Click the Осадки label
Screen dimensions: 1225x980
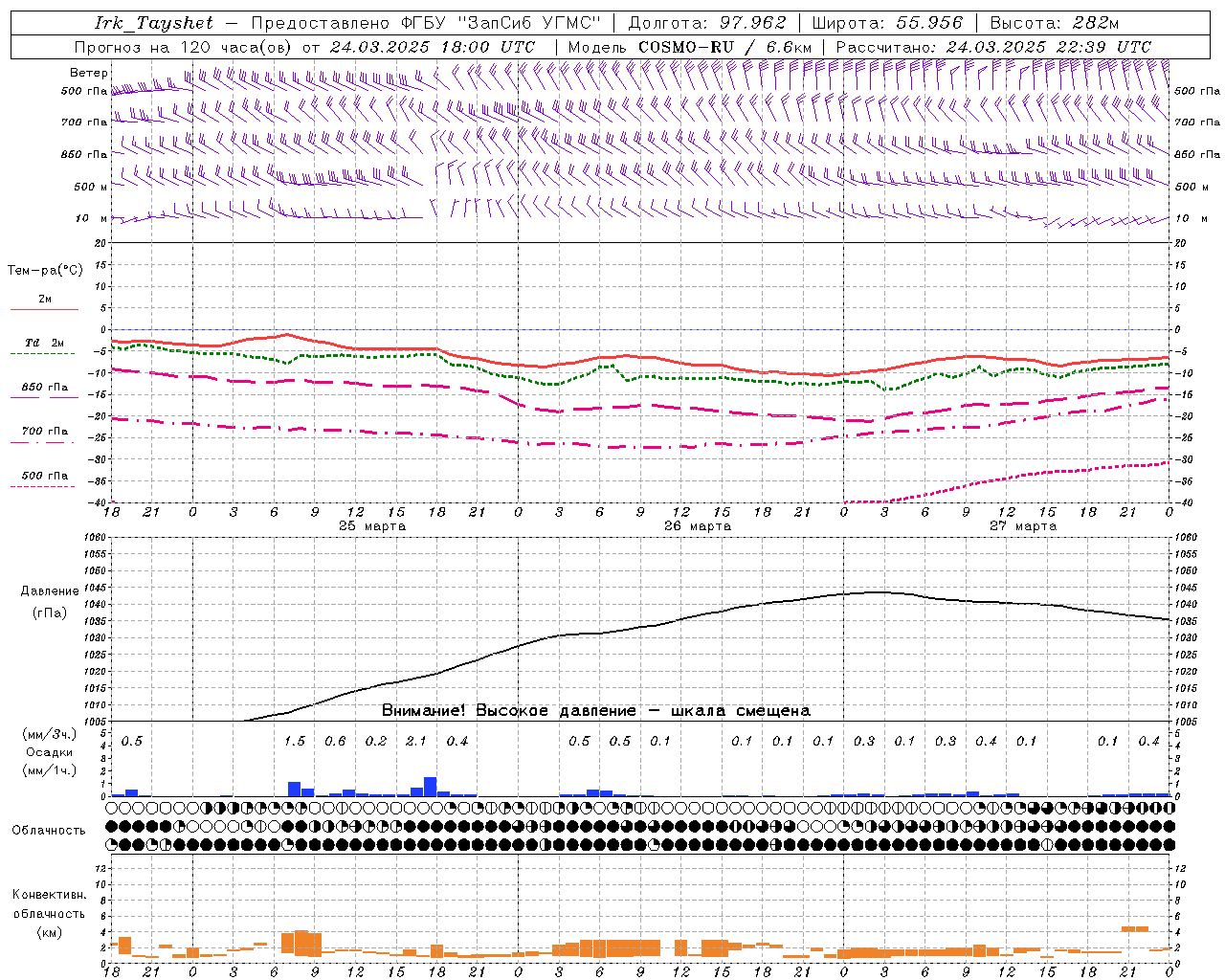(50, 752)
